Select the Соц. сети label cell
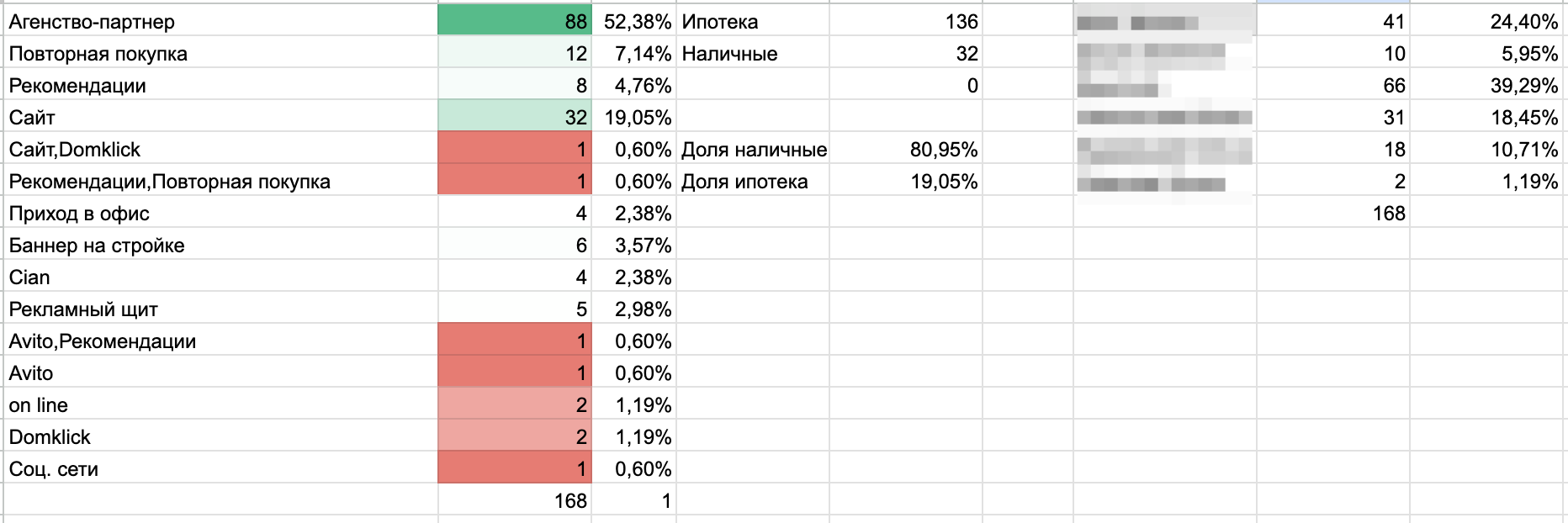Viewport: 1568px width, 523px height. 220,468
